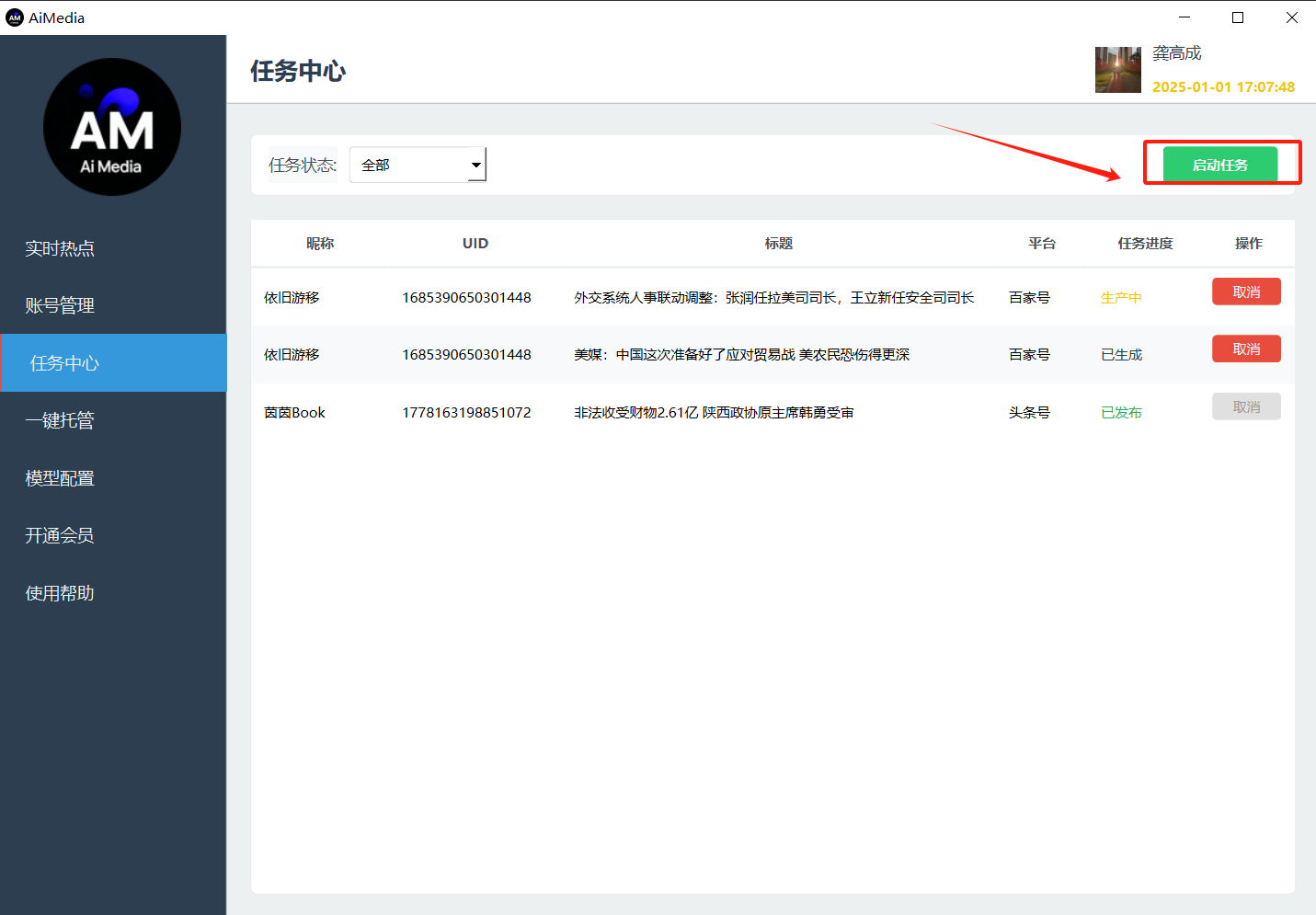The image size is (1316, 915).
Task: Click the greyed 取消 button for 茵茵Book
Action: click(x=1245, y=406)
